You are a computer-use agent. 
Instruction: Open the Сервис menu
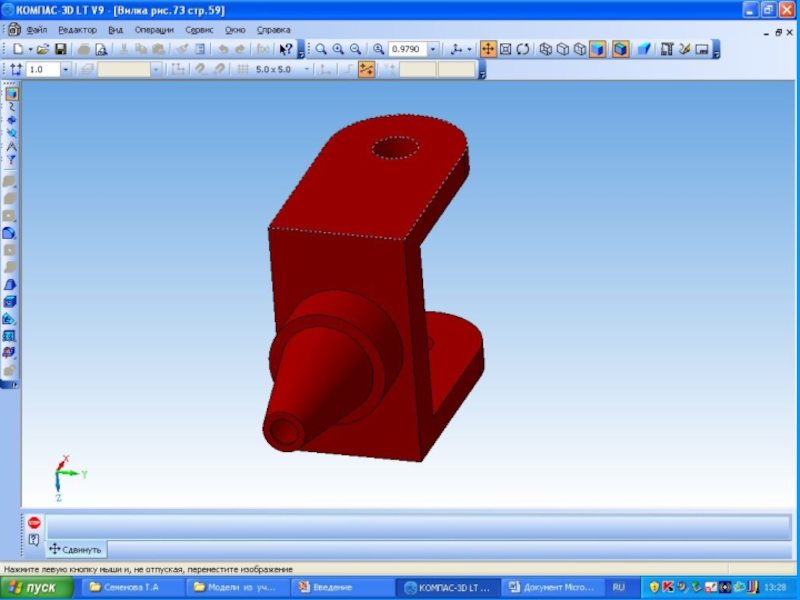tap(199, 30)
